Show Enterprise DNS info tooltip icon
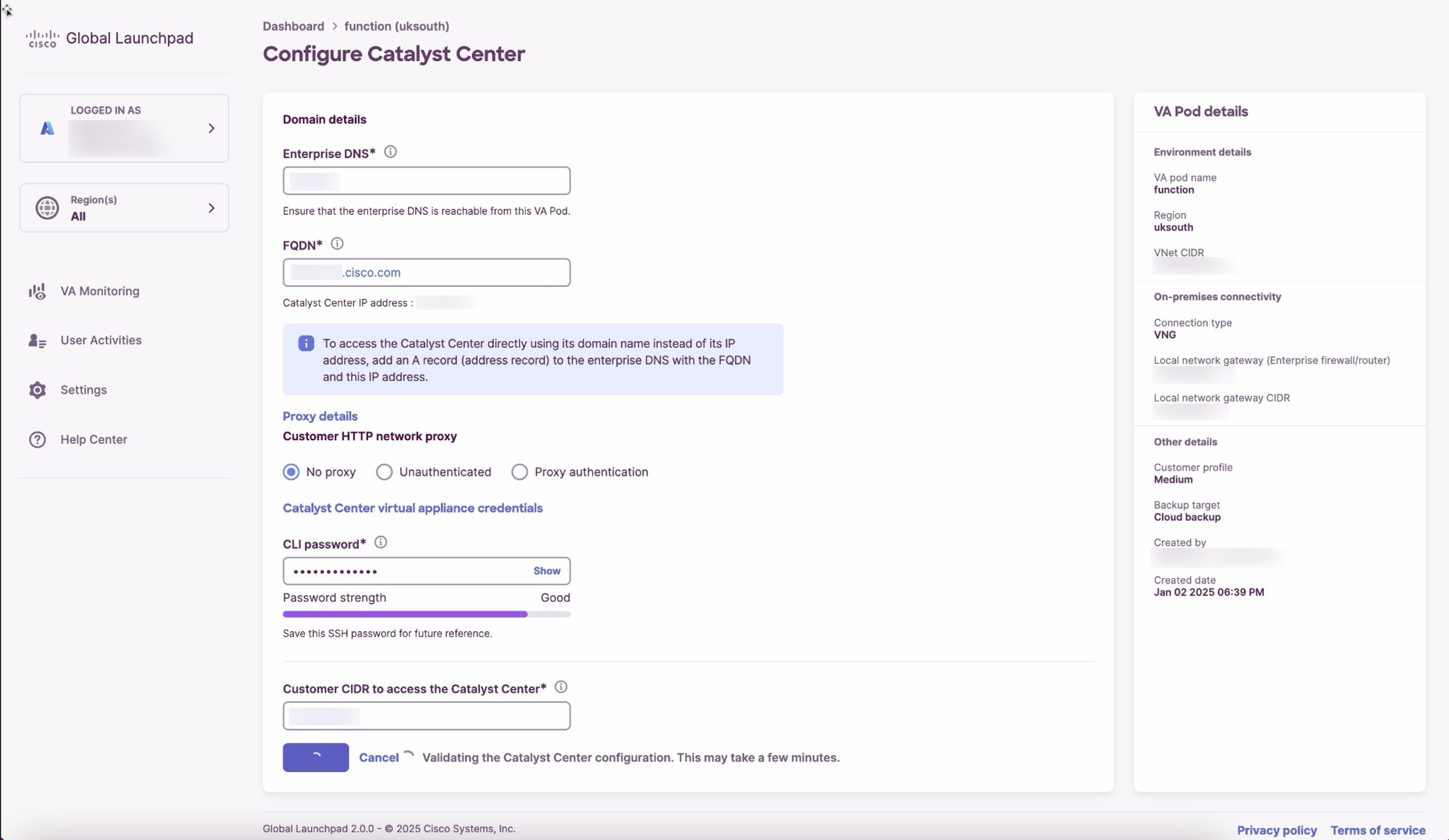1449x840 pixels. pos(390,152)
